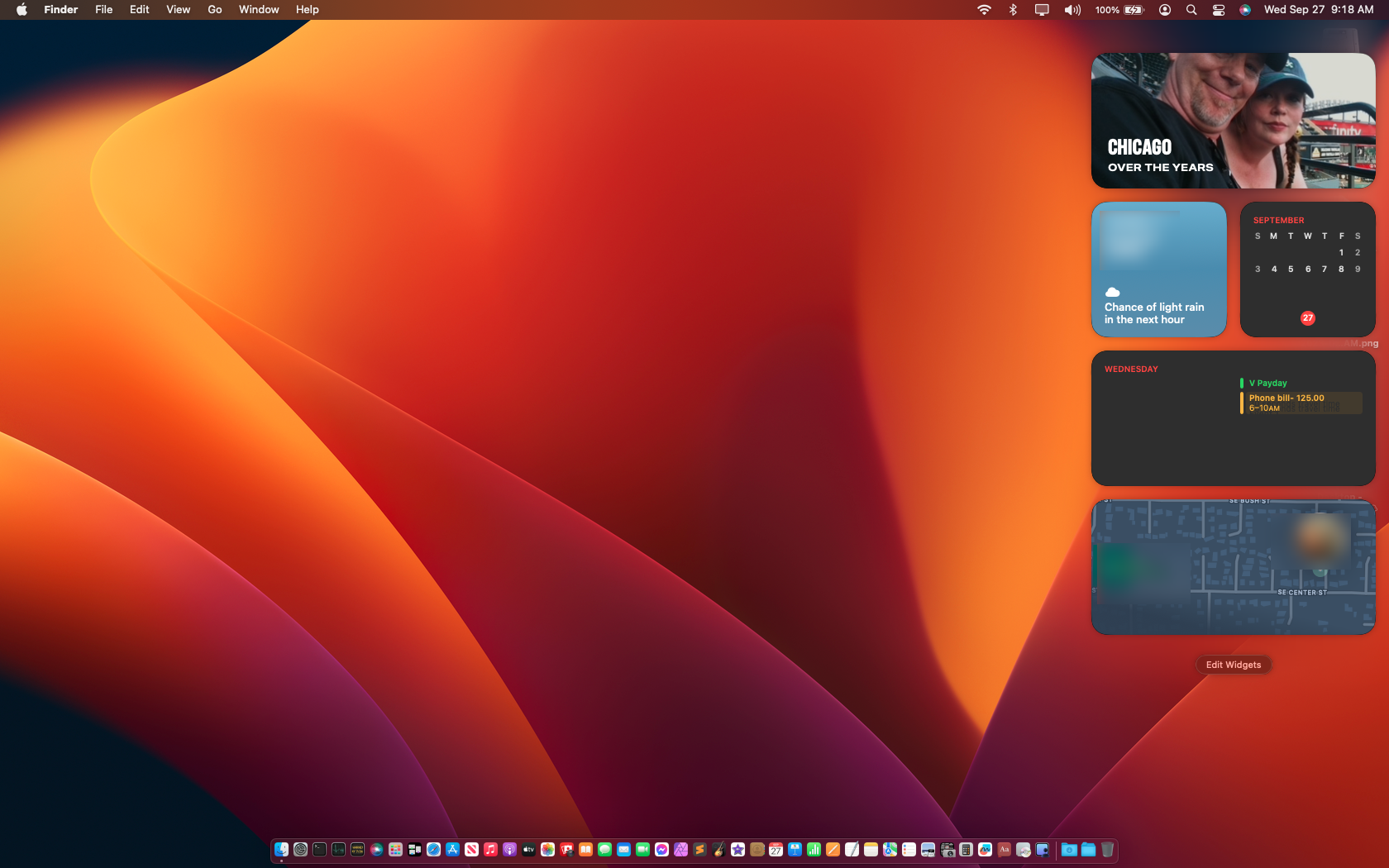Launch Pages from the dock
Screen dimensions: 1389x868
(x=833, y=849)
